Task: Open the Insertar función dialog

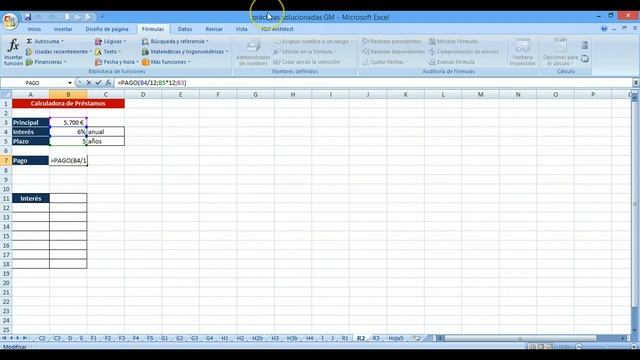Action: 13,52
